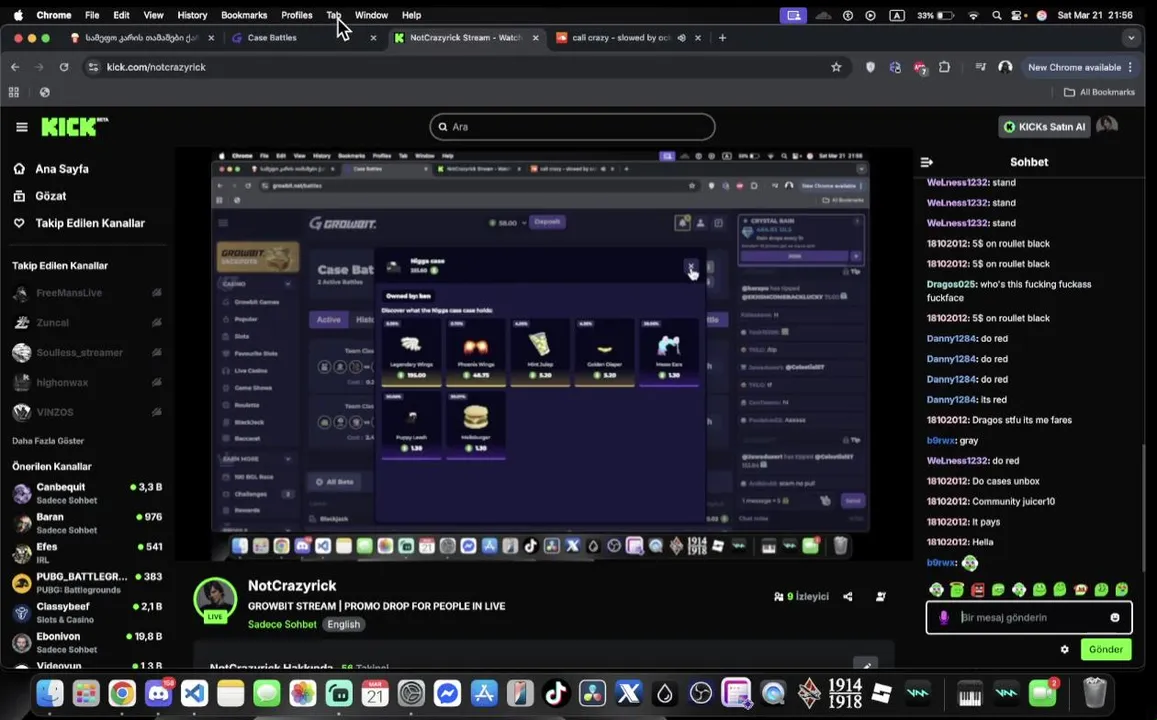
Task: Close the NotCrazyrick Stream tab
Action: click(x=535, y=38)
